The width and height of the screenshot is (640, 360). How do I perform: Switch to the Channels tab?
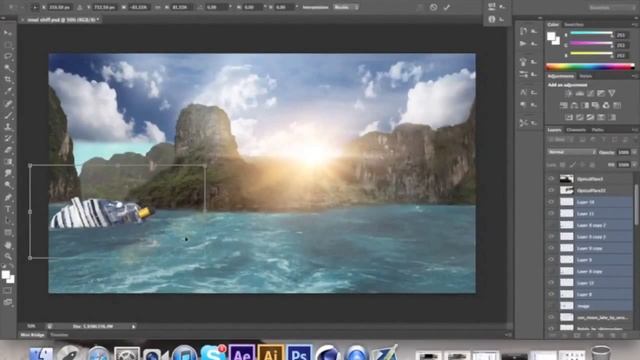(576, 130)
